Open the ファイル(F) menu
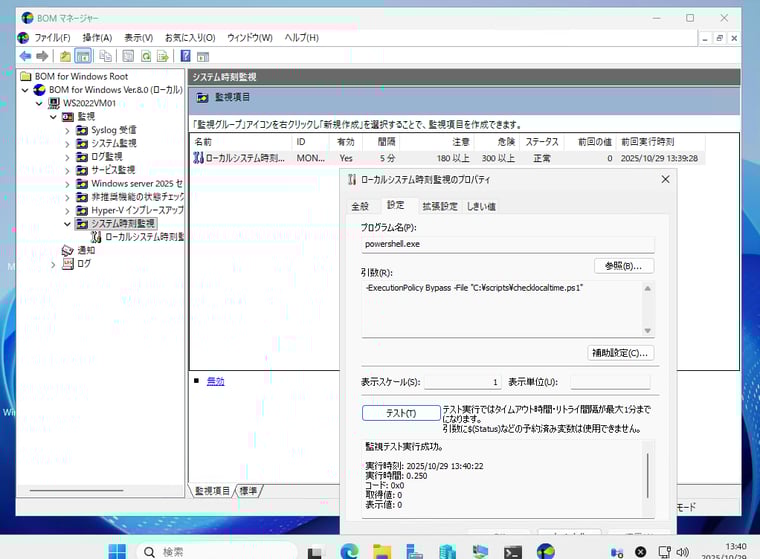 point(52,37)
